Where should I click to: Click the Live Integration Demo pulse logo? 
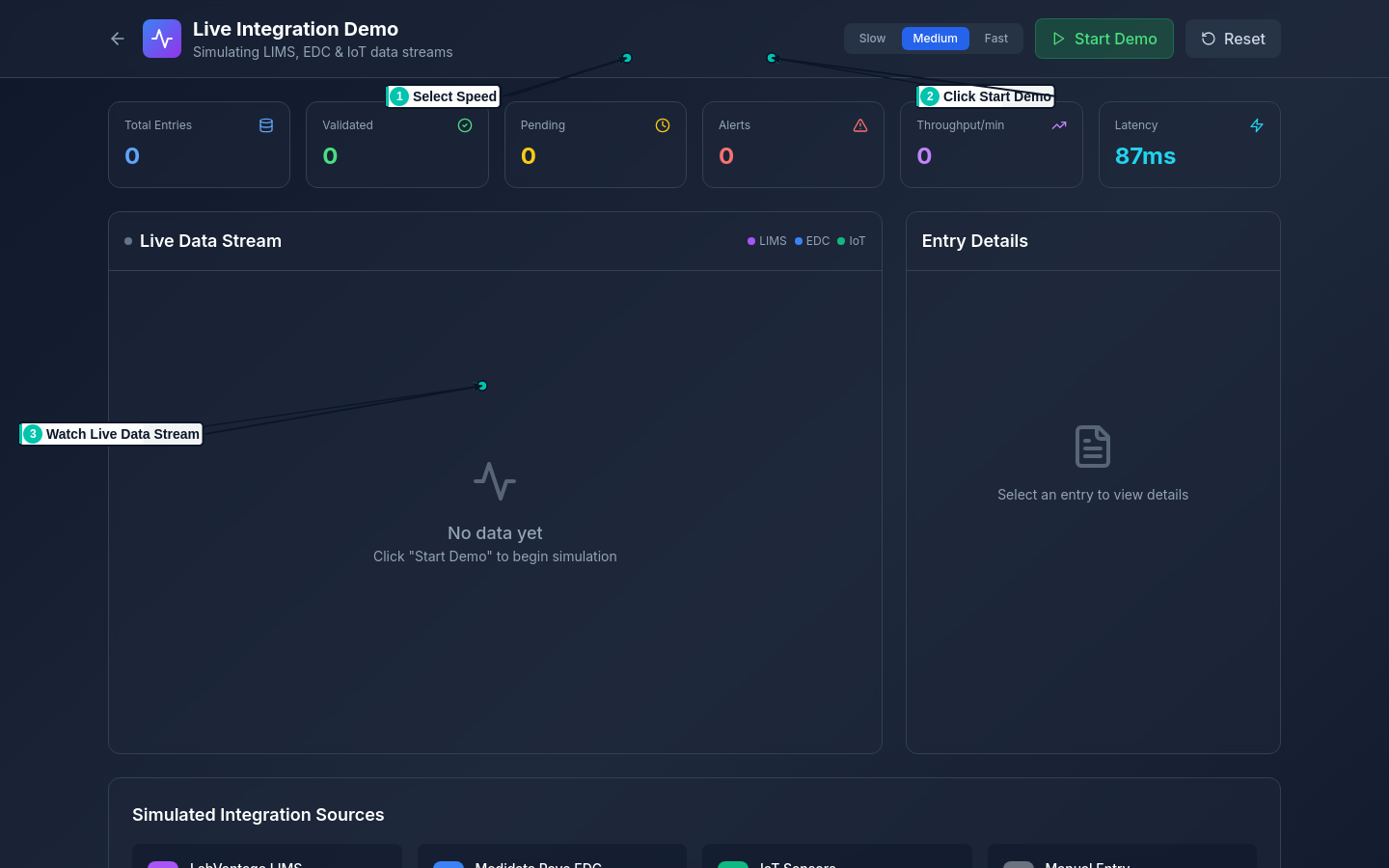pyautogui.click(x=162, y=39)
